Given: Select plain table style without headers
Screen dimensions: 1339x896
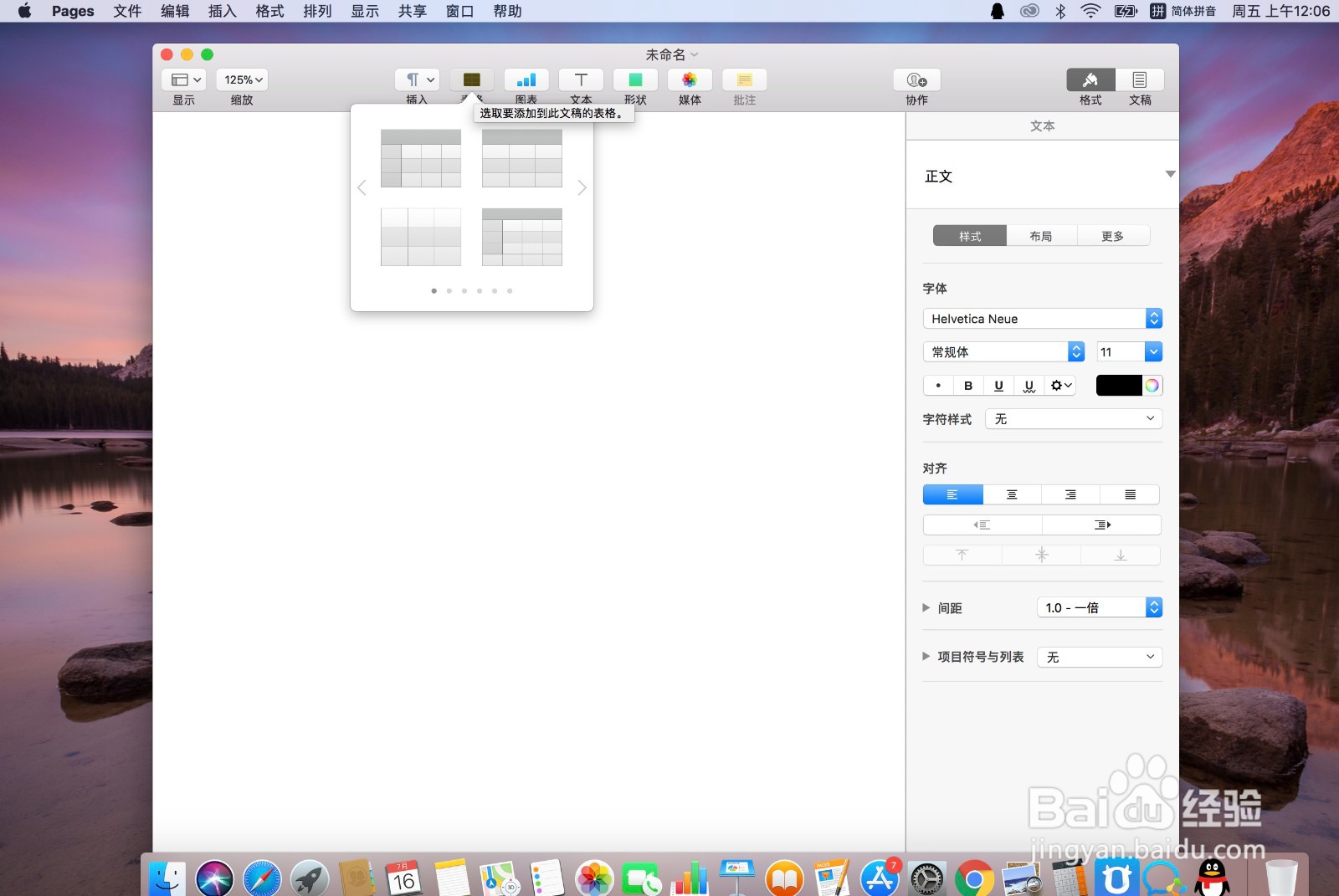Looking at the screenshot, I should point(421,237).
